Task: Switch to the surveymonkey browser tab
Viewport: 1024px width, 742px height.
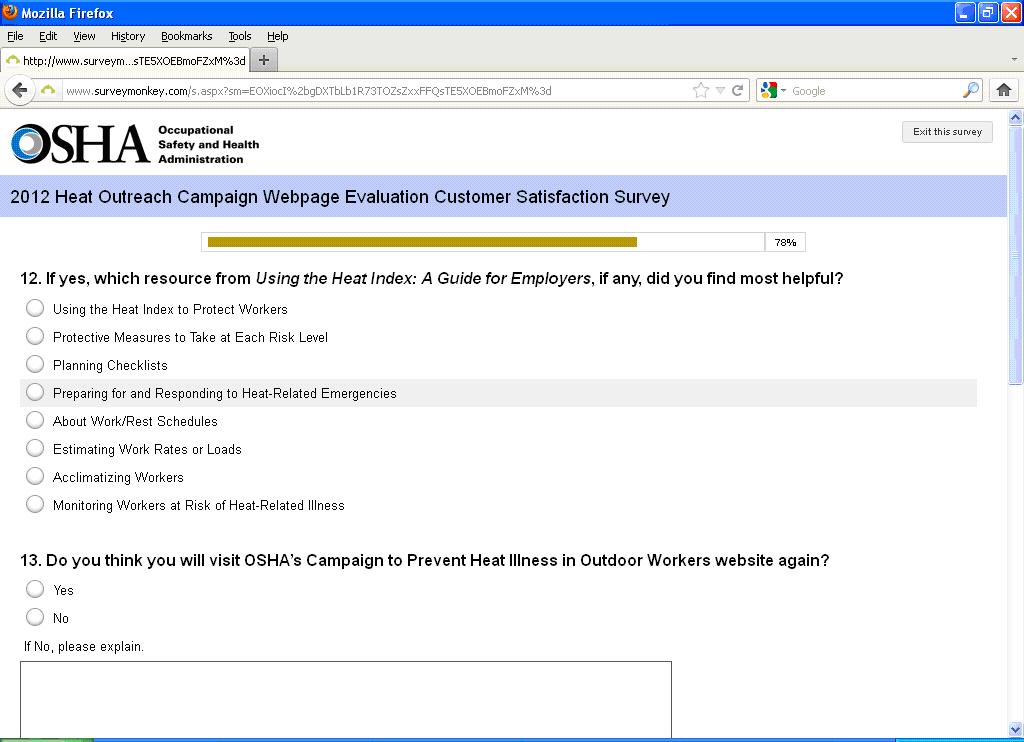Action: coord(125,61)
